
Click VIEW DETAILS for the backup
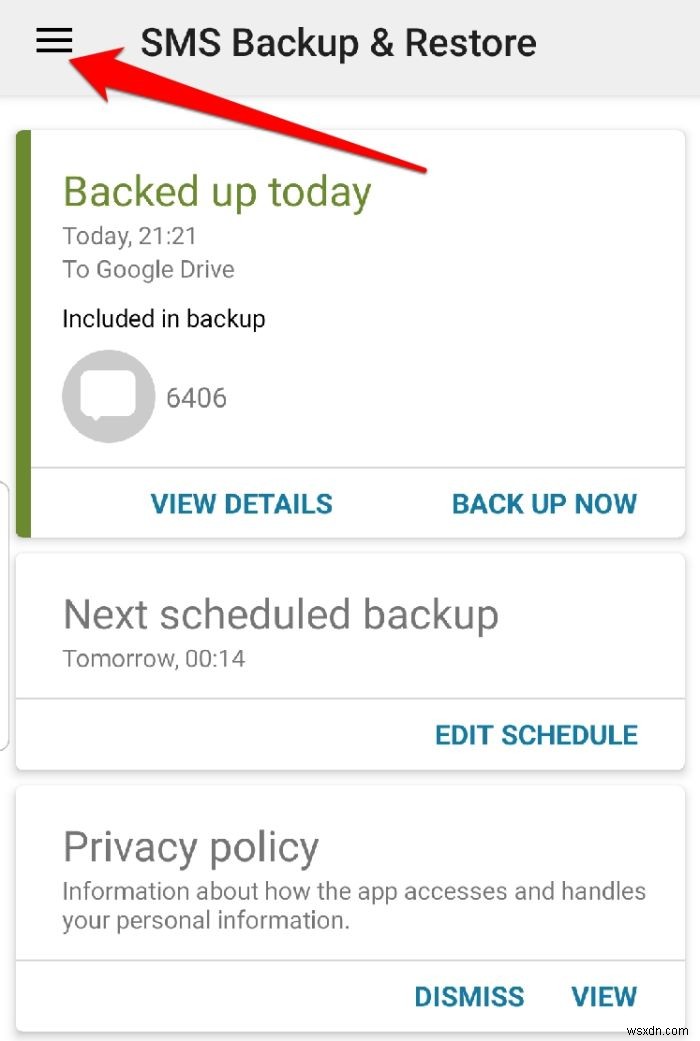(241, 504)
